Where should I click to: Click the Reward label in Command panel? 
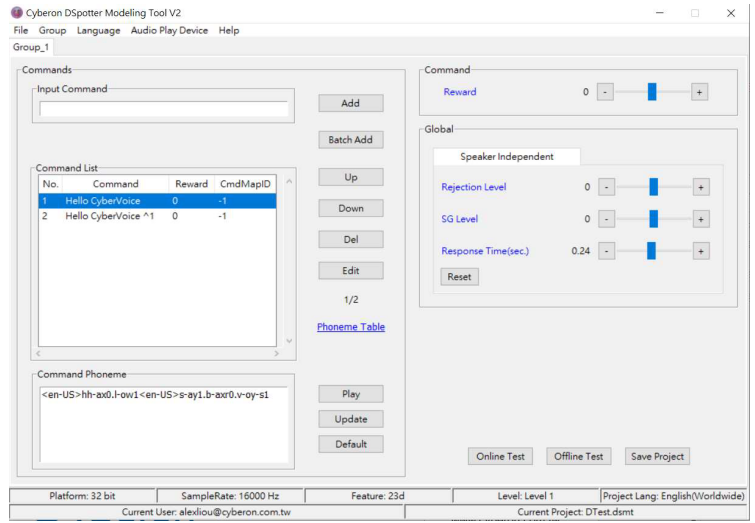tap(460, 92)
